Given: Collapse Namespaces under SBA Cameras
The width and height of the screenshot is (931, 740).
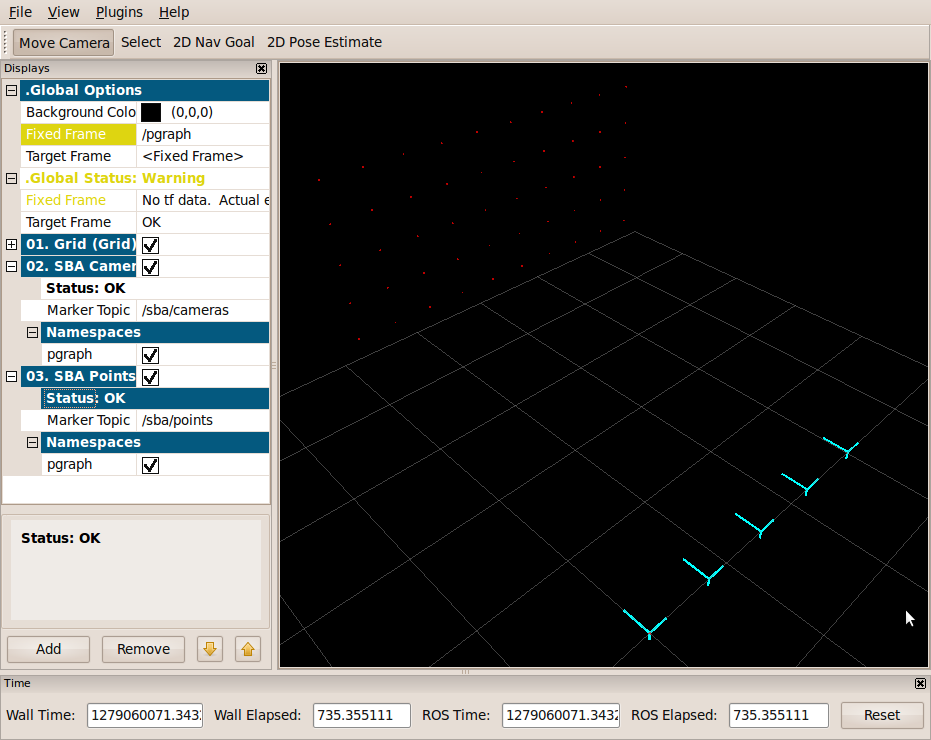Looking at the screenshot, I should [x=33, y=332].
